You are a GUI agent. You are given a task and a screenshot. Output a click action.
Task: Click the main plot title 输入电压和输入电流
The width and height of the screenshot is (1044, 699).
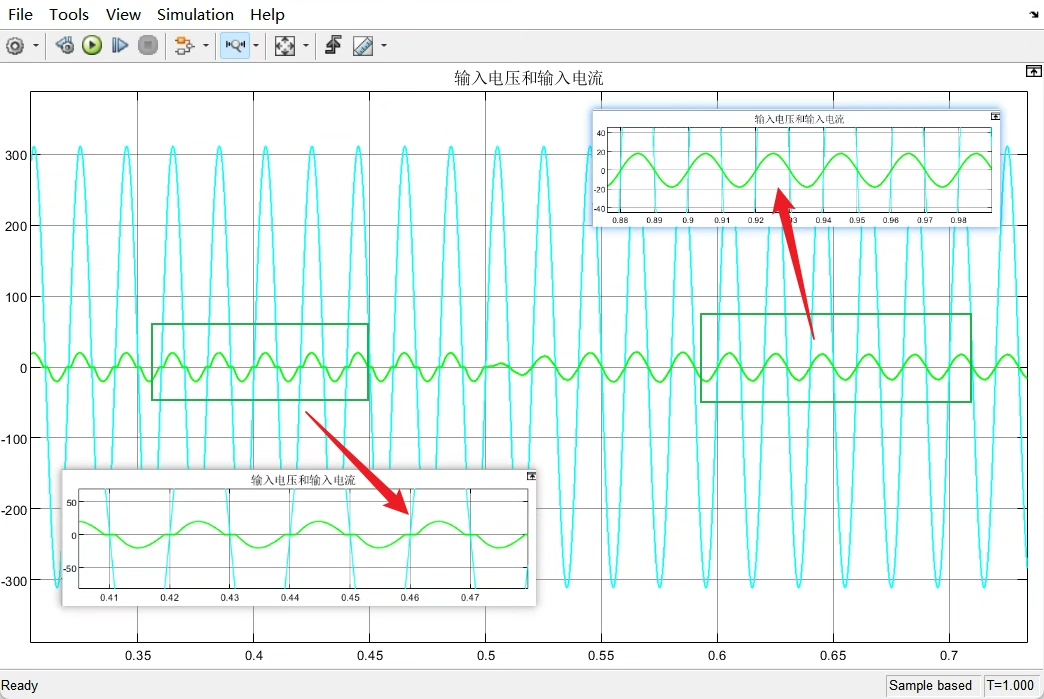point(529,79)
